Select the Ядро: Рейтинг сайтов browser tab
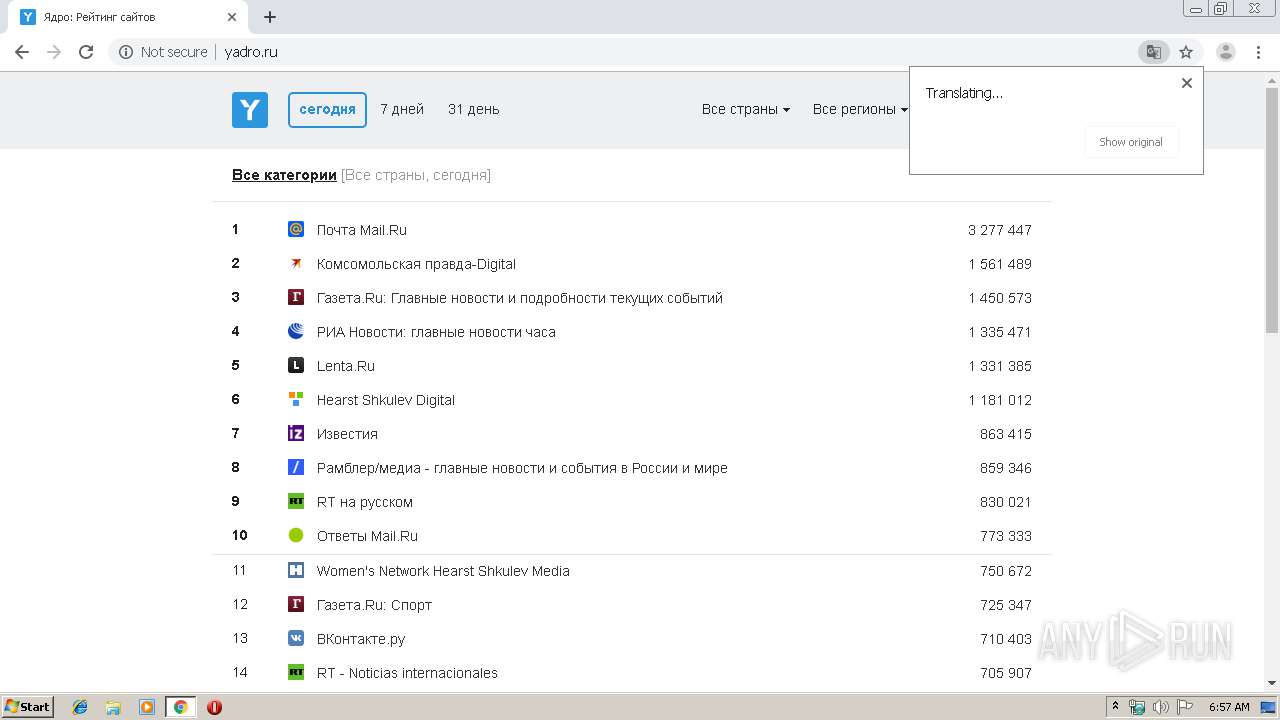 pyautogui.click(x=128, y=17)
